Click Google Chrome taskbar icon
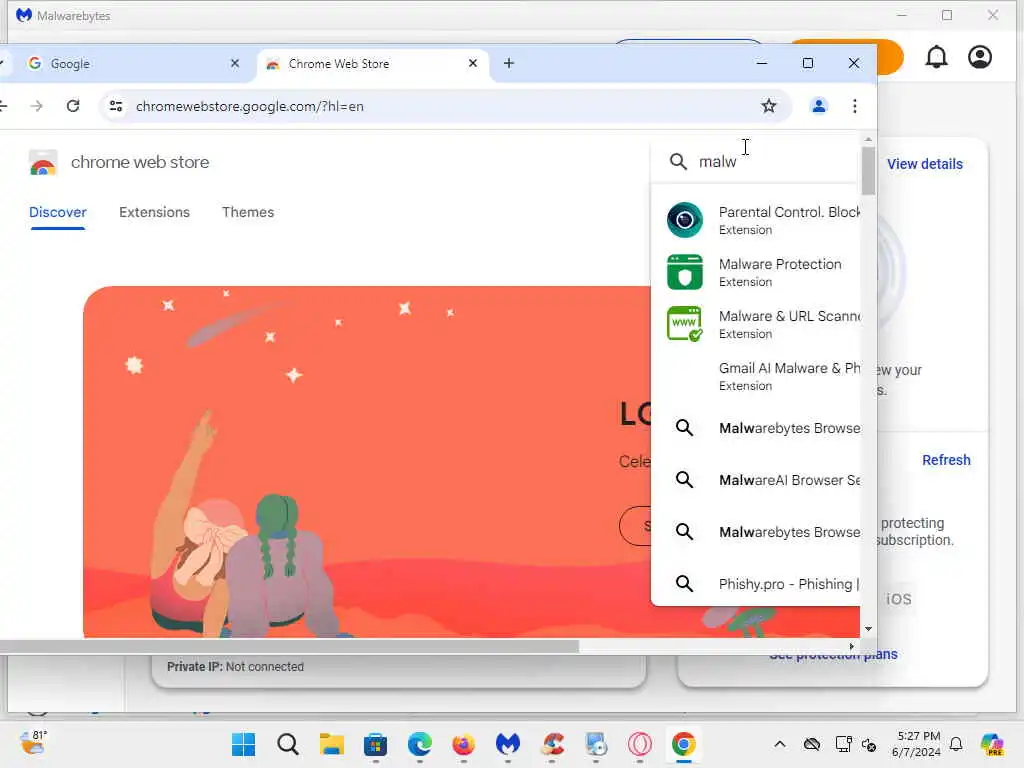 pos(684,744)
